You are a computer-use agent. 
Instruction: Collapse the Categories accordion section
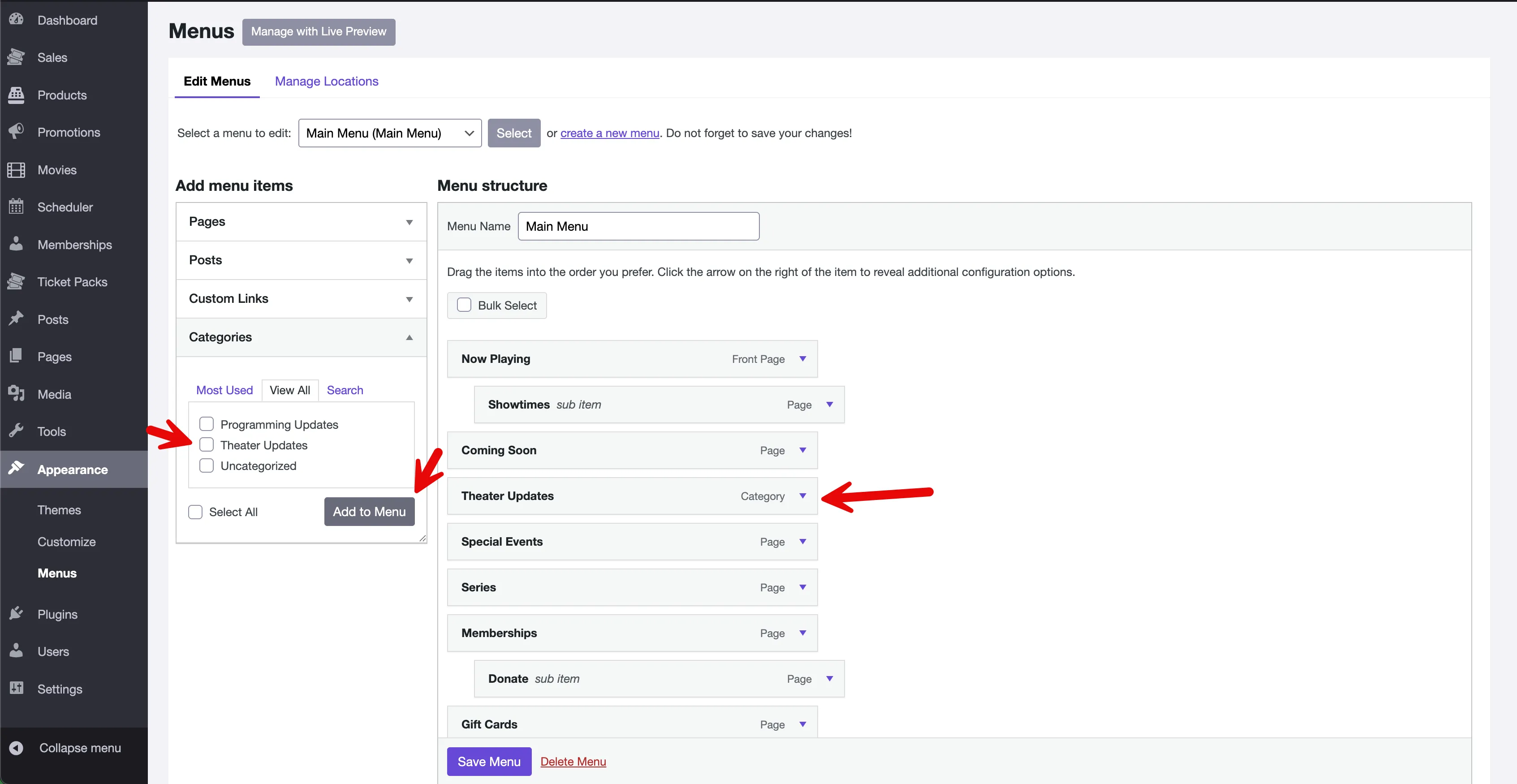point(302,337)
